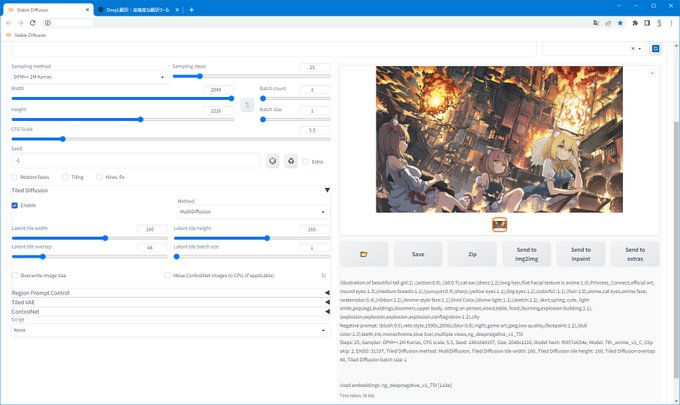The height and width of the screenshot is (405, 680).
Task: Collapse the Tiled Diffusion section
Action: pos(327,190)
